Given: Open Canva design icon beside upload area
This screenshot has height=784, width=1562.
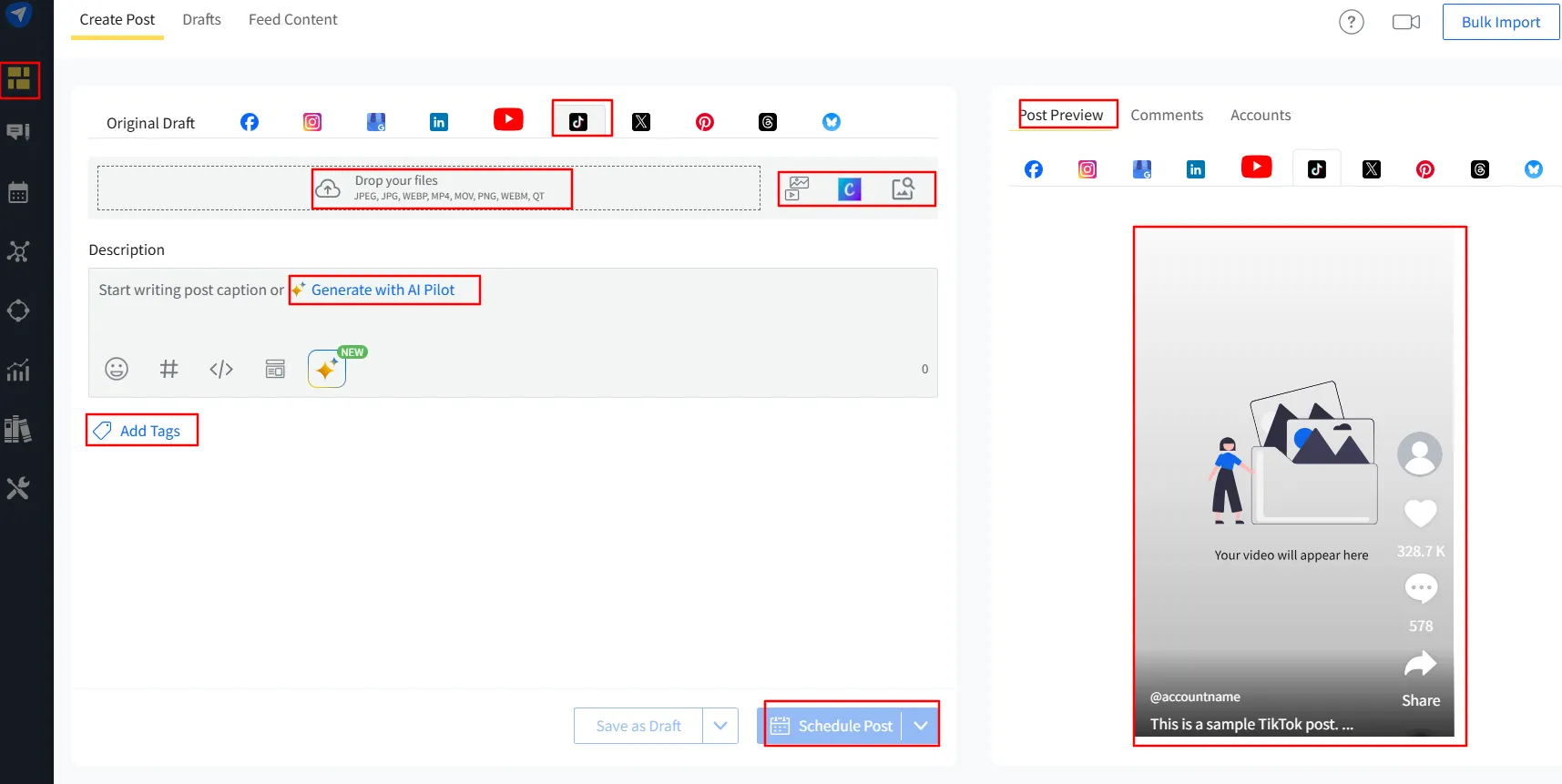Looking at the screenshot, I should click(x=850, y=188).
